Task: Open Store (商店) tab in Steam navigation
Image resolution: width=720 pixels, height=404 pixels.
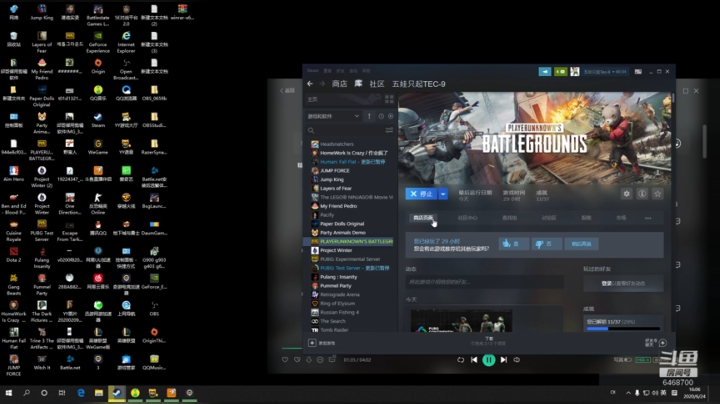Action: pyautogui.click(x=339, y=84)
